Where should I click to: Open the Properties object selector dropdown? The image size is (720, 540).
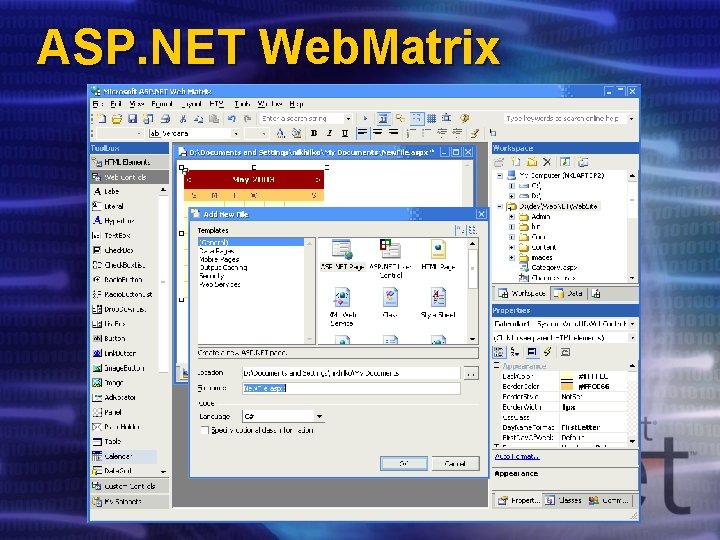[632, 324]
